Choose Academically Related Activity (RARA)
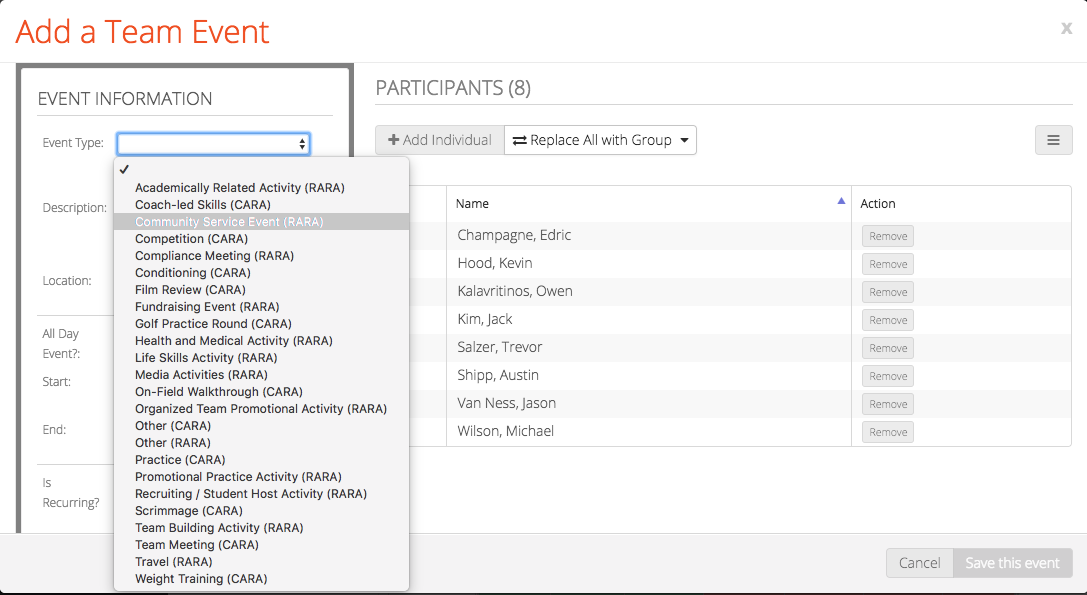The width and height of the screenshot is (1087, 595). [x=261, y=188]
